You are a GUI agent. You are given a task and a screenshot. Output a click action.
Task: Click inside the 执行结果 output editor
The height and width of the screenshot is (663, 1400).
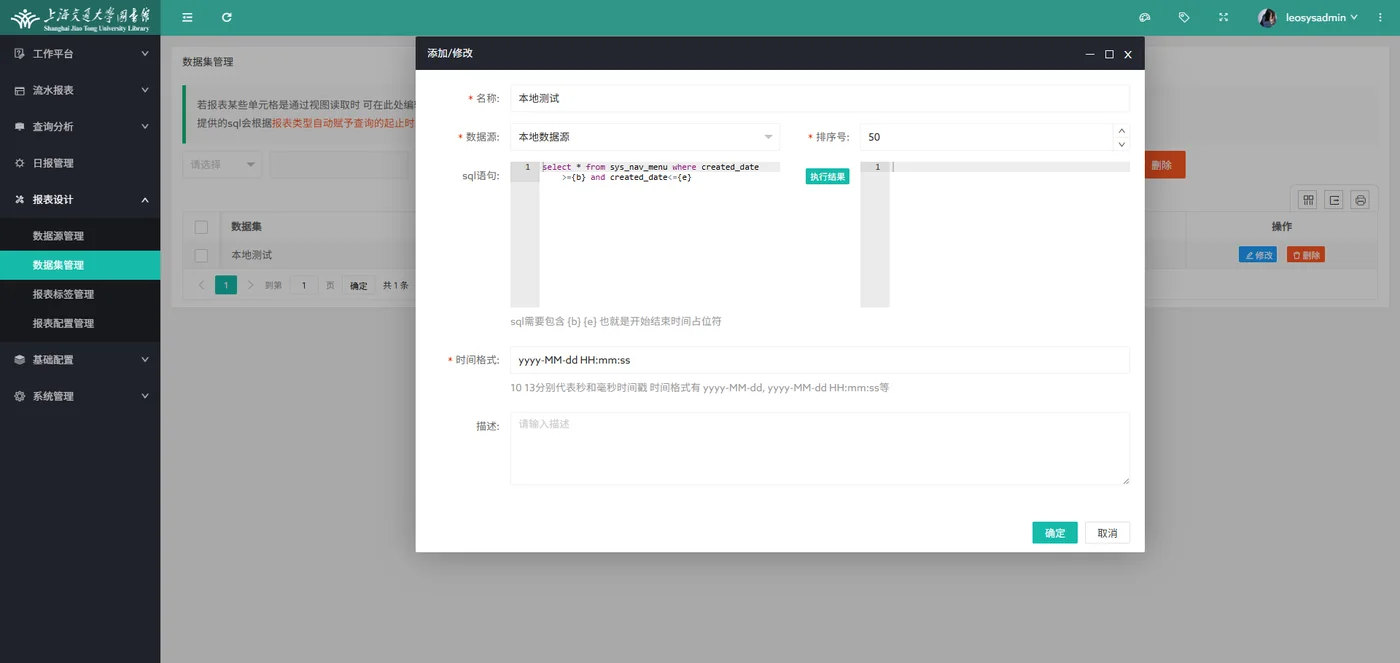point(995,234)
